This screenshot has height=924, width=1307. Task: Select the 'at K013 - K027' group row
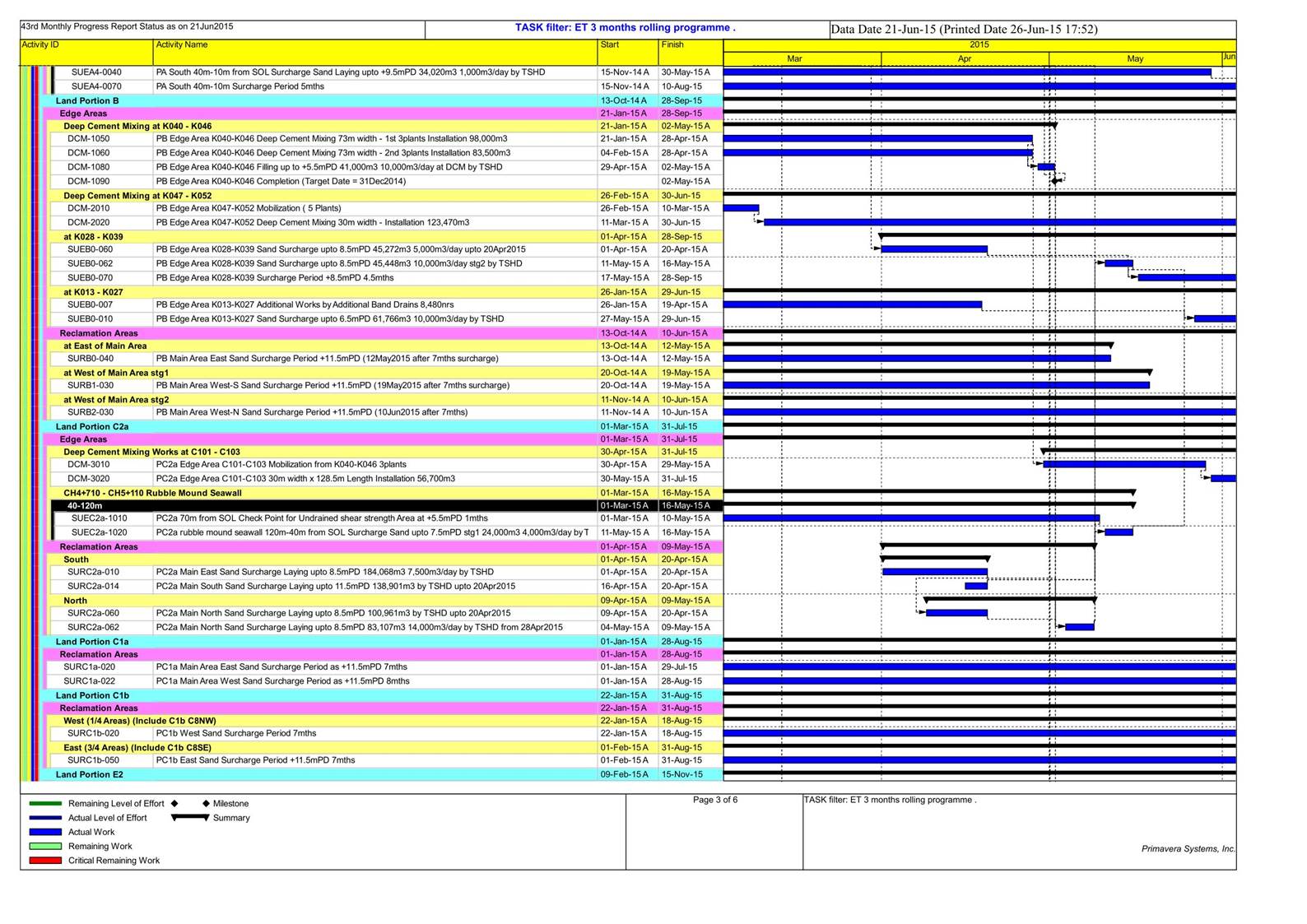[386, 292]
